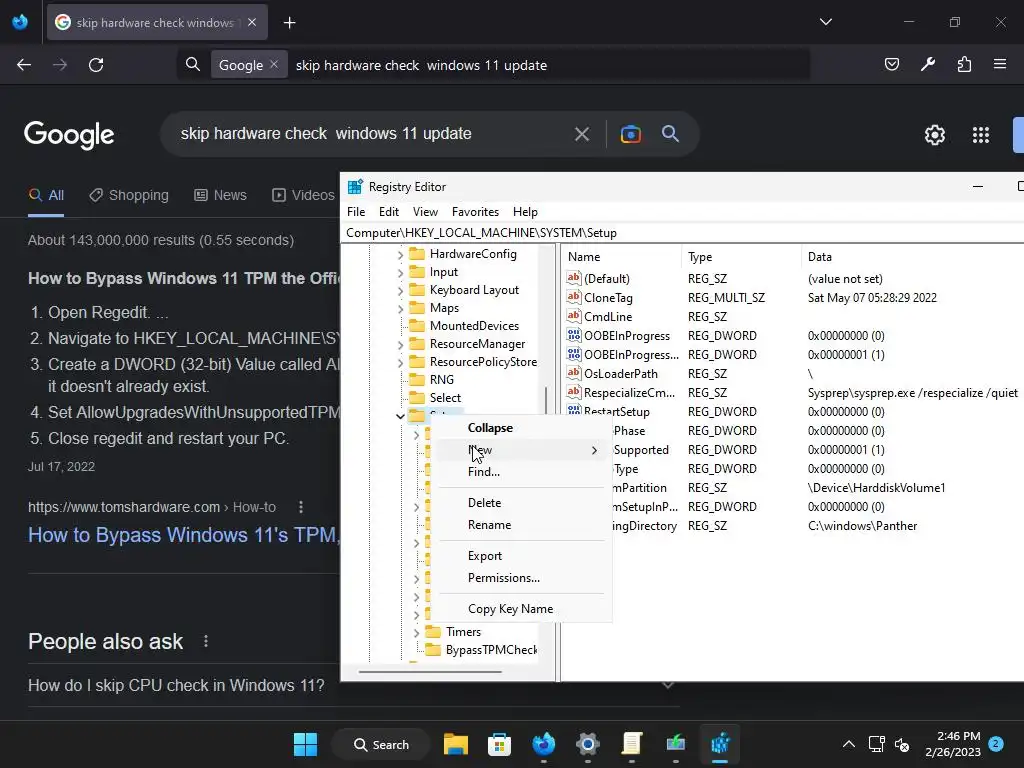Screen dimensions: 1024x768
Task: Click the registry address path bar
Action: pos(682,233)
